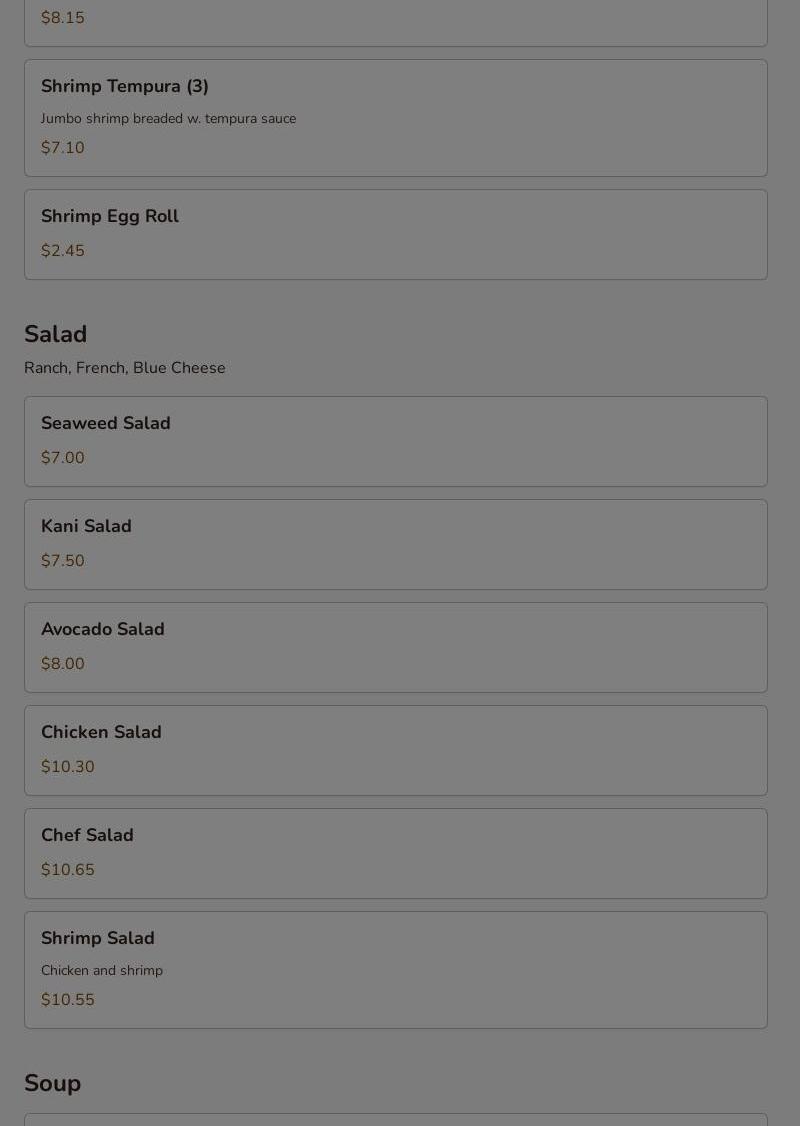Open the Chef Salad item
800x1126 pixels.
(x=87, y=836)
